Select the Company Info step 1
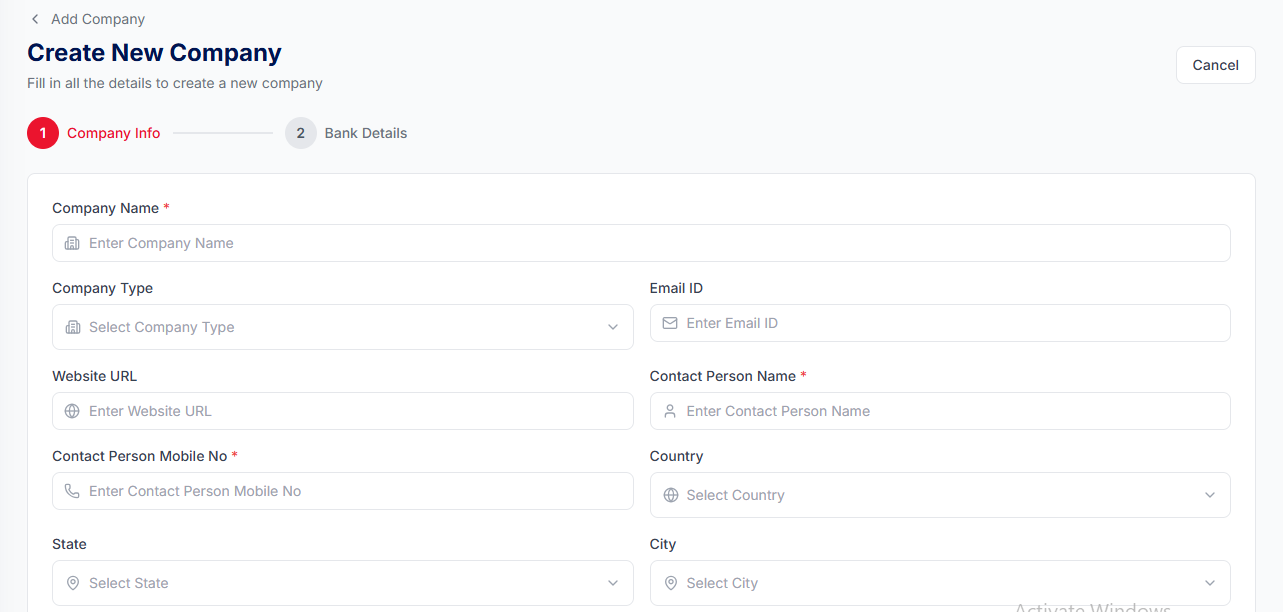Image resolution: width=1283 pixels, height=612 pixels. point(94,133)
